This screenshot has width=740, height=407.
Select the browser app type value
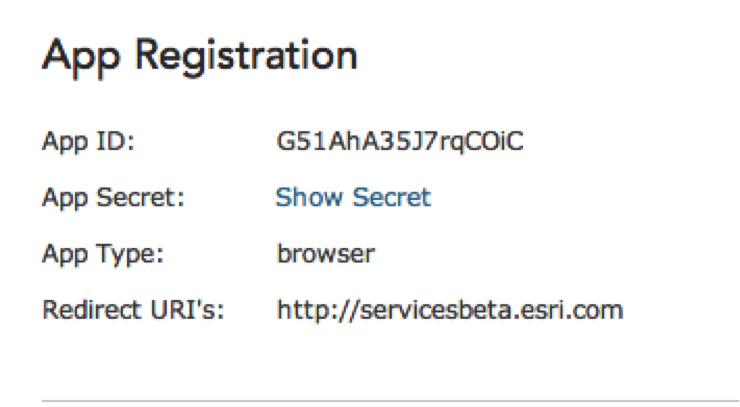tap(325, 253)
